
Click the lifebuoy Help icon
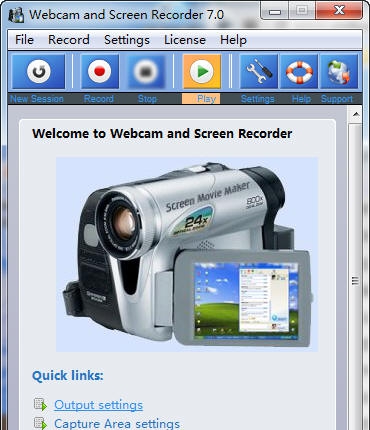[x=299, y=72]
